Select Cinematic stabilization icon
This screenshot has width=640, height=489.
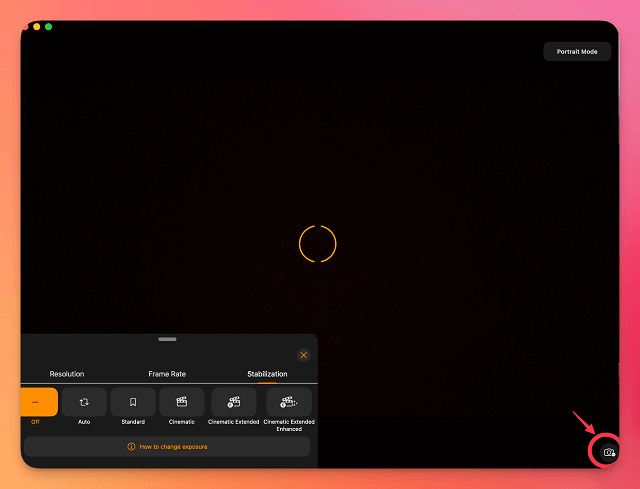tap(182, 402)
